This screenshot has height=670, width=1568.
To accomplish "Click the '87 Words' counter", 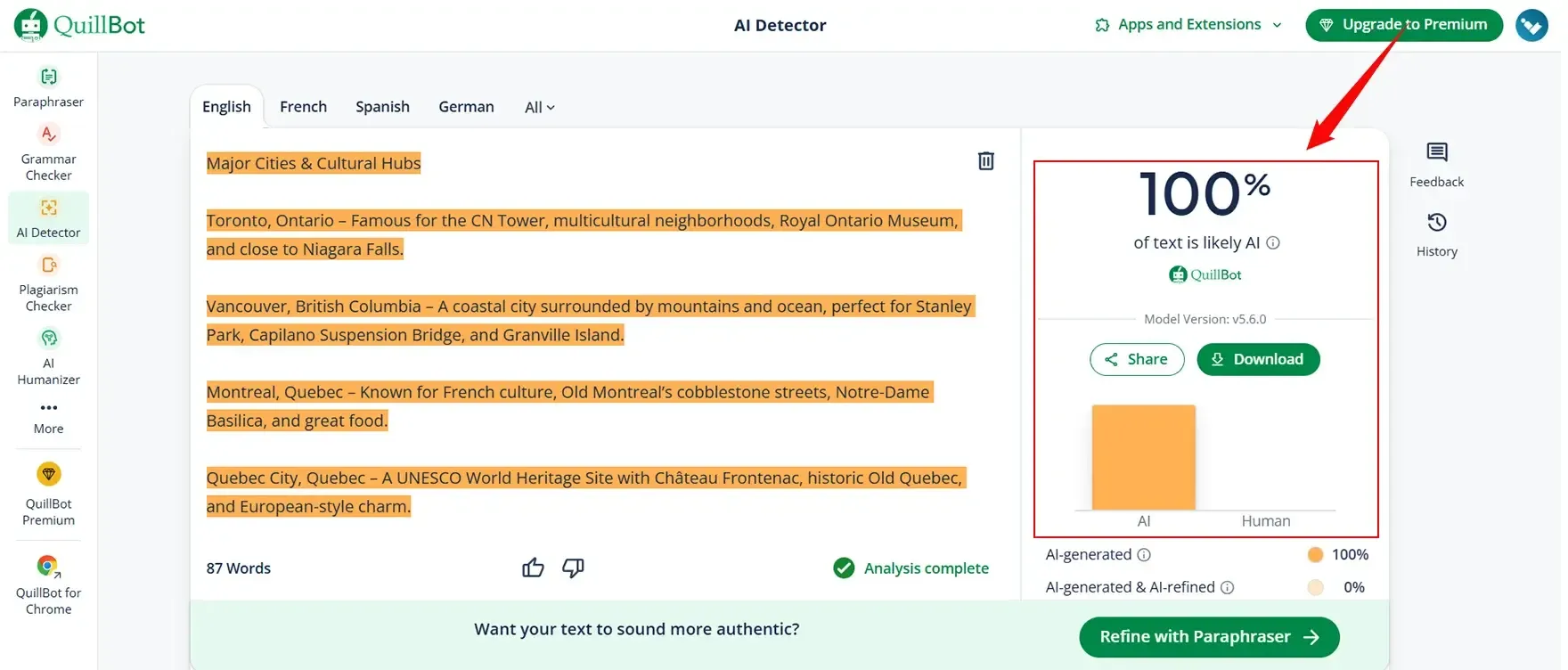I will (x=239, y=568).
